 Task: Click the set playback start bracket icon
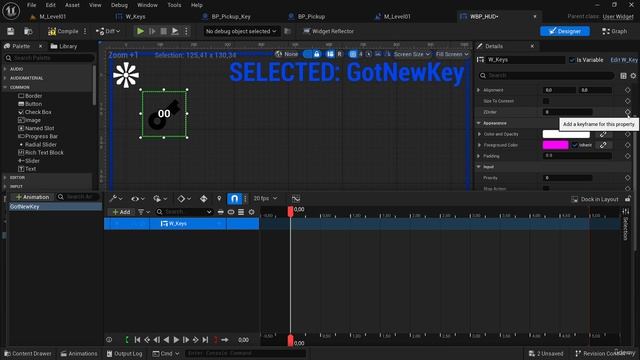pos(127,340)
